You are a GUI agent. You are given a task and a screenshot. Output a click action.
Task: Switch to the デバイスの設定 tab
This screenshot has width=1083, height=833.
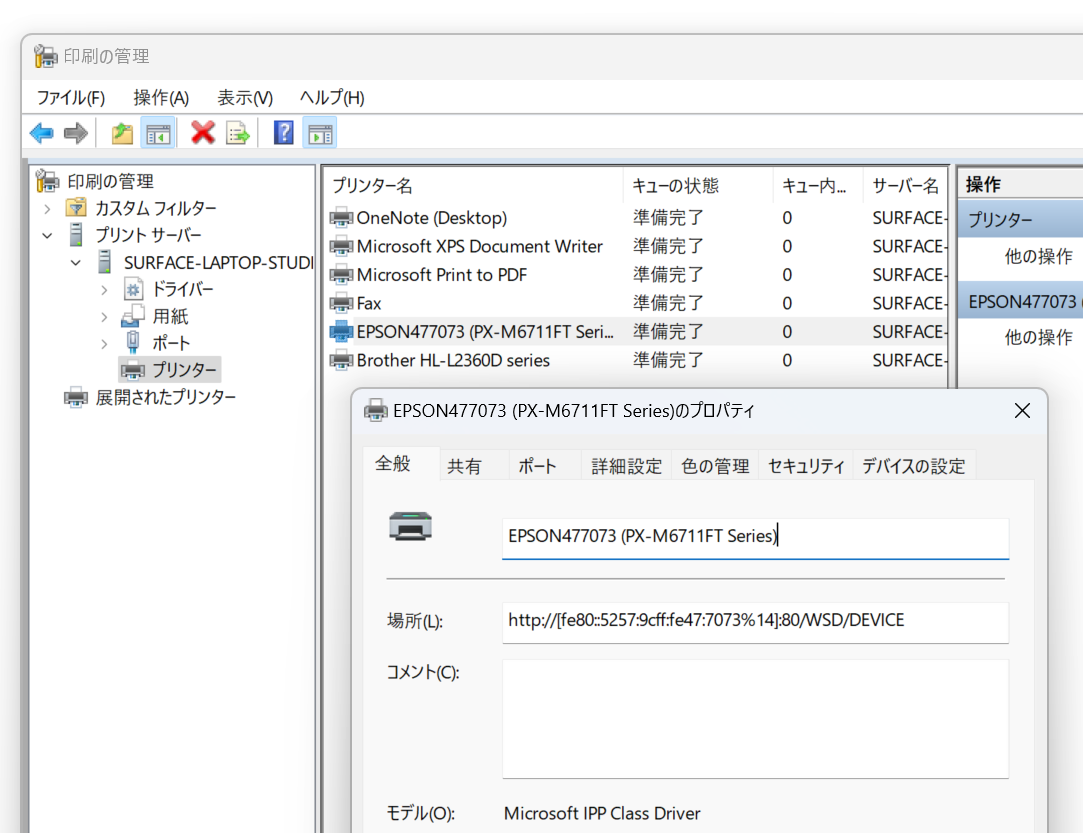coord(912,464)
